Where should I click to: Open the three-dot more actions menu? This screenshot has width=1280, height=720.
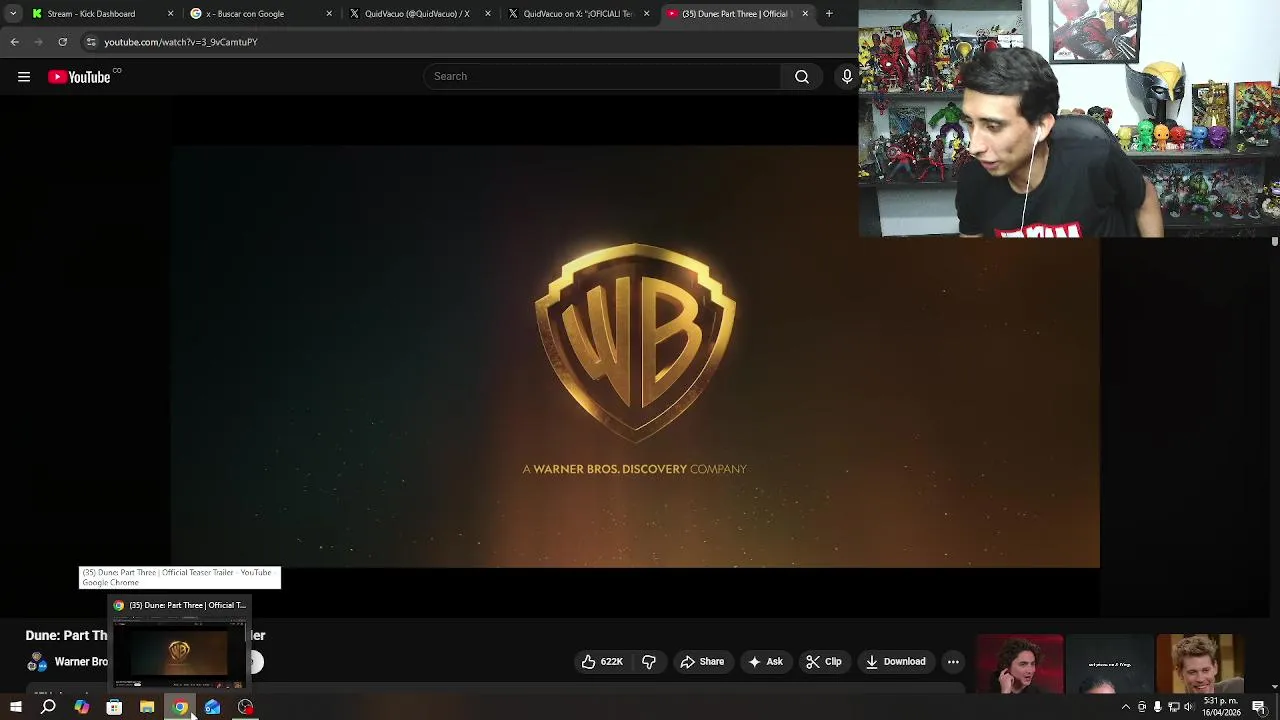coord(953,662)
